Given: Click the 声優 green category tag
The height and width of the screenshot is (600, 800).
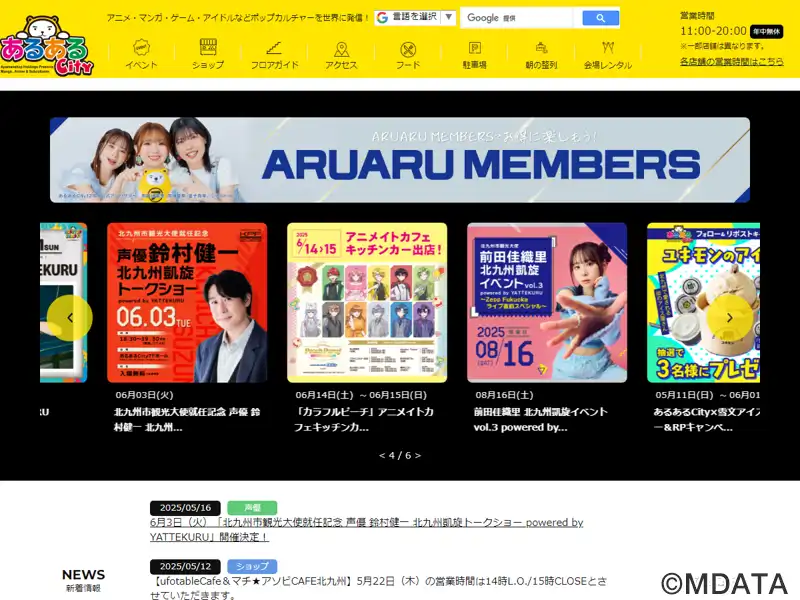Looking at the screenshot, I should (252, 508).
